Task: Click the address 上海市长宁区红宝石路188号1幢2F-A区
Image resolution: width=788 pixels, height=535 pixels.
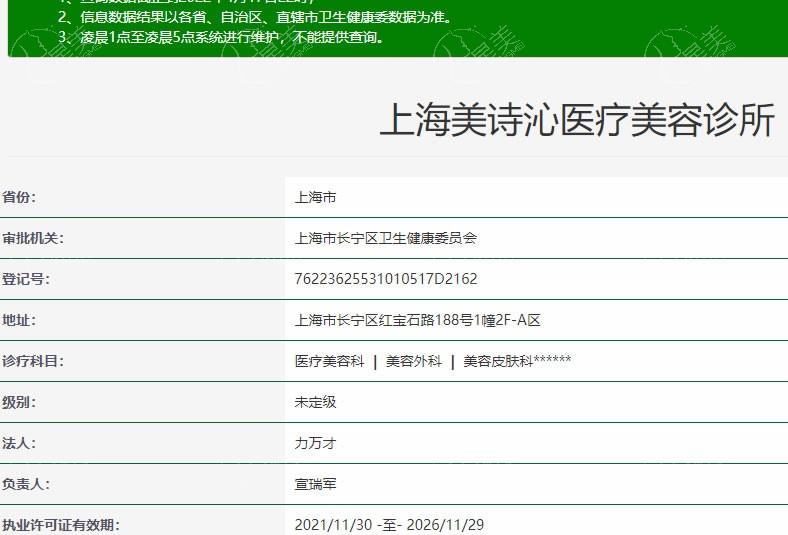Action: [417, 320]
